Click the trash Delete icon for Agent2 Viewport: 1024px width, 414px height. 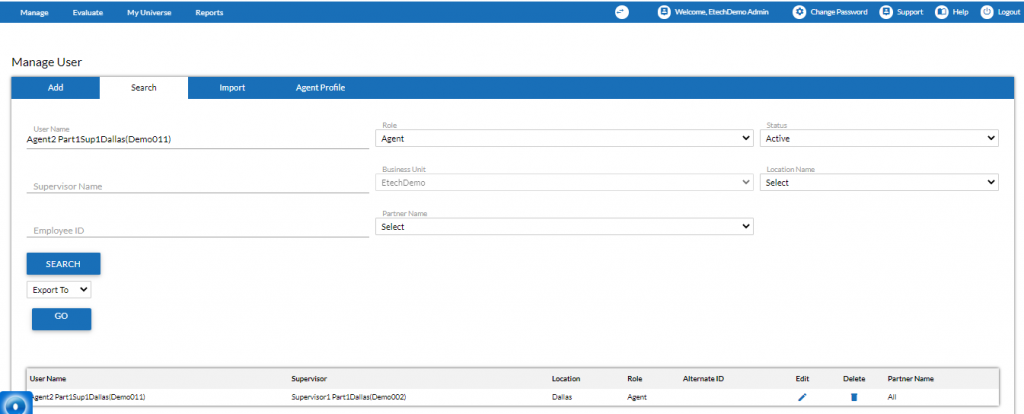854,397
